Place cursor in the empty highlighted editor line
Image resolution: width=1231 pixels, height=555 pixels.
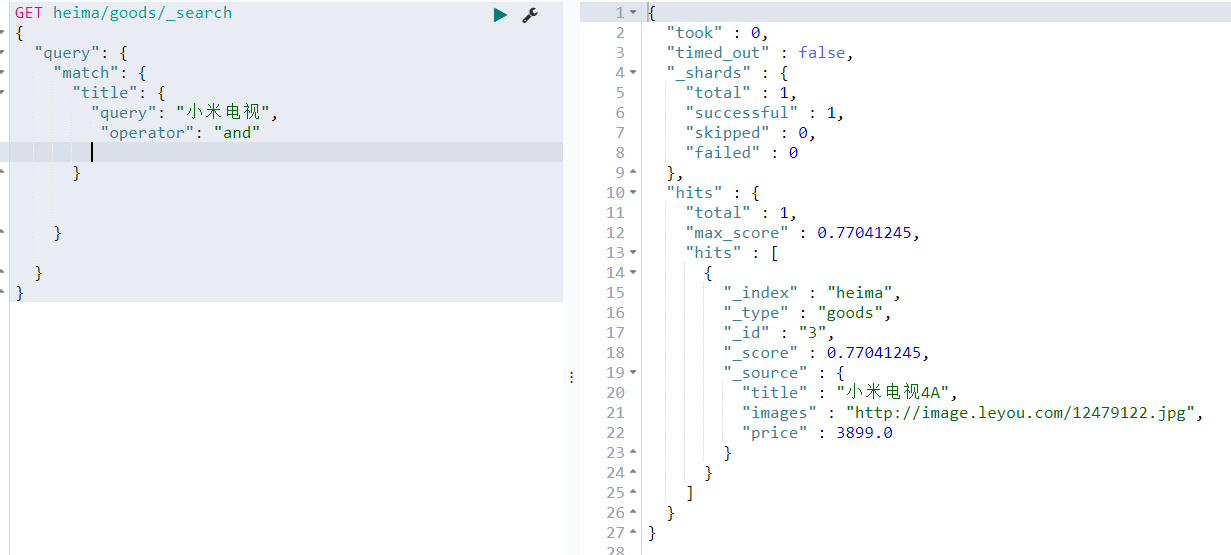pos(286,152)
